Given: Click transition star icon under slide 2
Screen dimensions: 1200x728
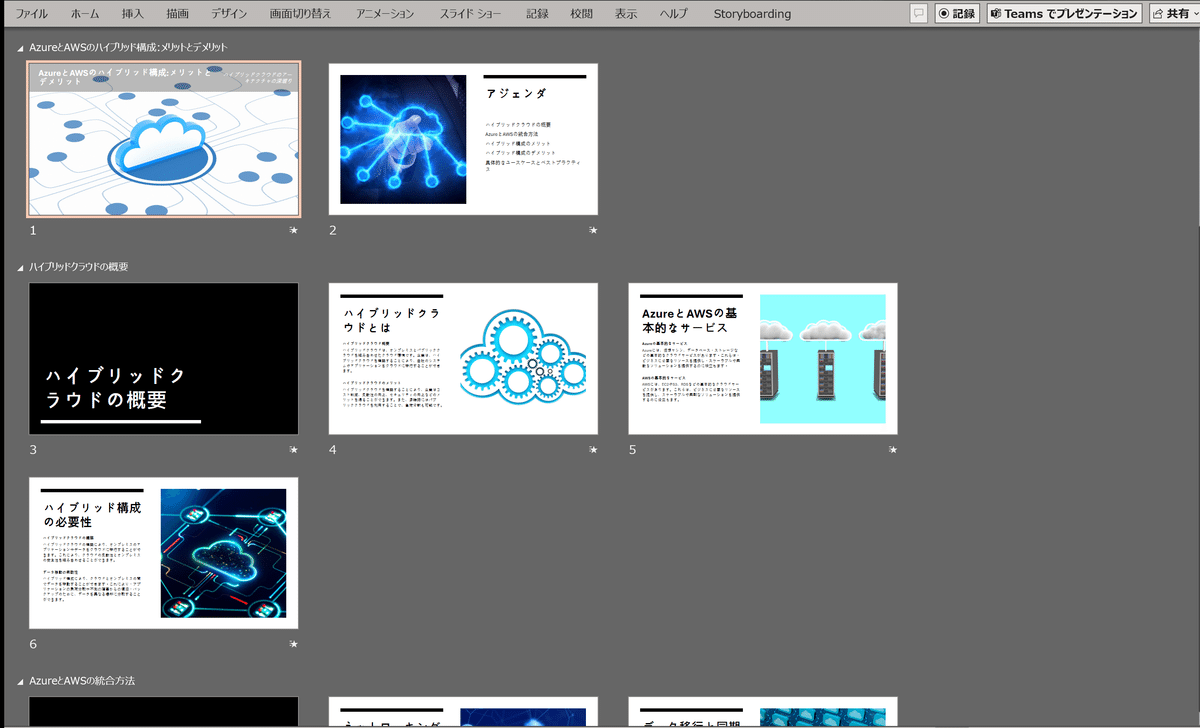Looking at the screenshot, I should point(593,231).
